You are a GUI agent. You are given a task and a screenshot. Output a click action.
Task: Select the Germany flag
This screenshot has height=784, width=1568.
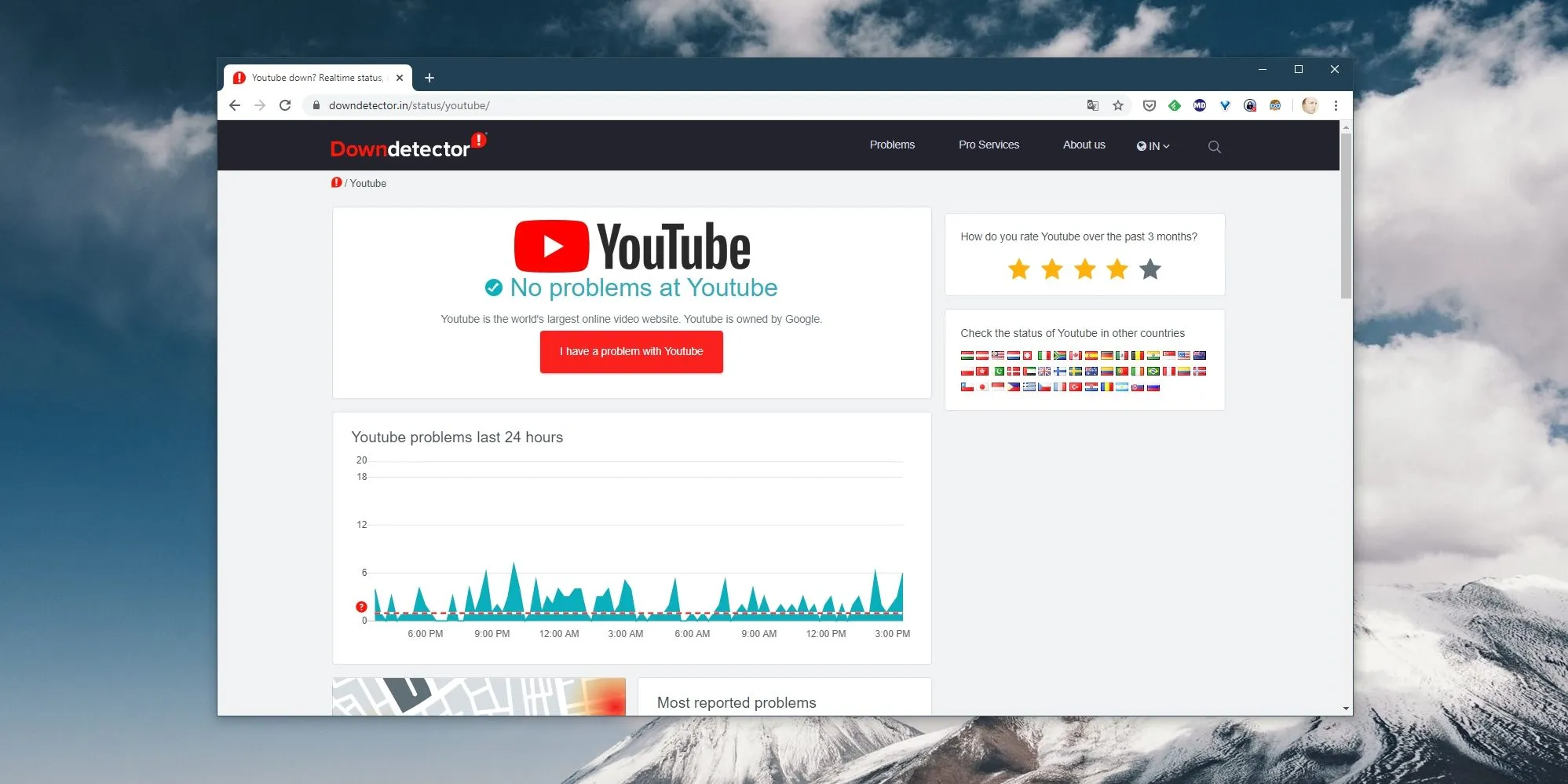pyautogui.click(x=1107, y=355)
